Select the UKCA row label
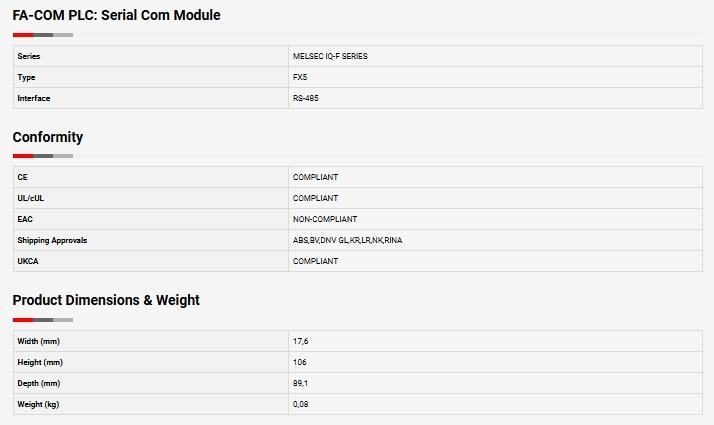 [28, 261]
